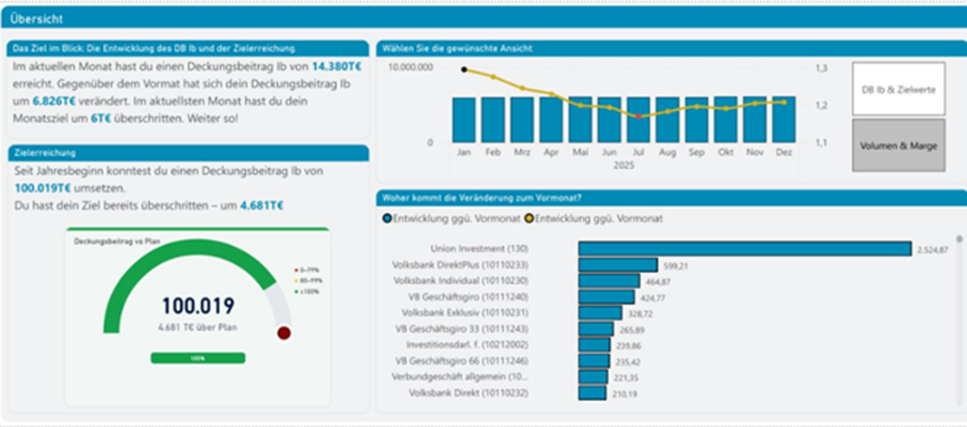Click the dark red gauge target marker
The width and height of the screenshot is (967, 427).
[284, 333]
